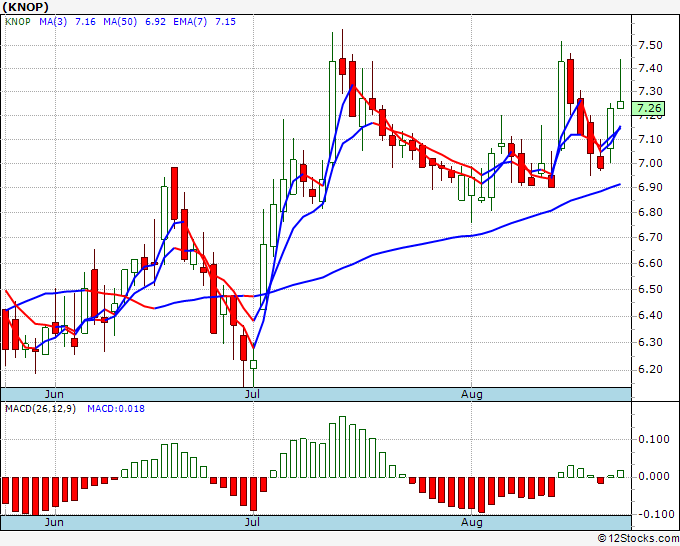This screenshot has width=680, height=546.
Task: Click the 7.50 price axis label
Action: 650,46
